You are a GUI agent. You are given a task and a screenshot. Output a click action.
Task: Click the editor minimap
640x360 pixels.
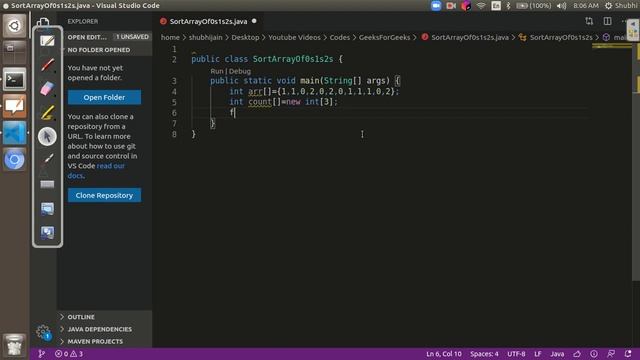(x=612, y=47)
